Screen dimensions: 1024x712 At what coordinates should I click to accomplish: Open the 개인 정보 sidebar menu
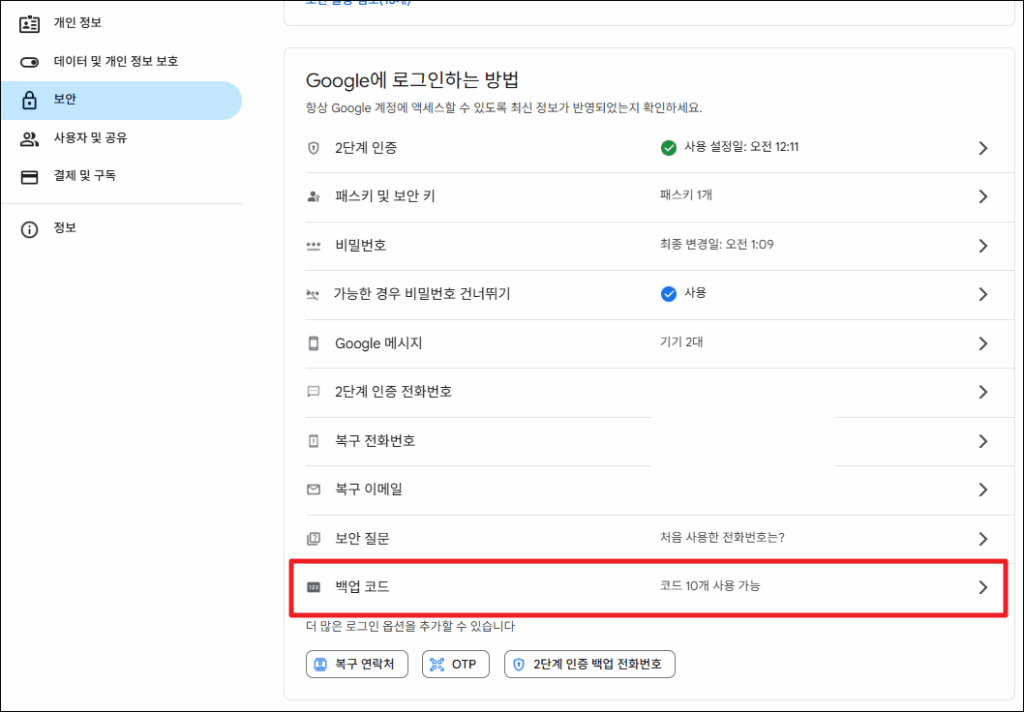[x=77, y=23]
